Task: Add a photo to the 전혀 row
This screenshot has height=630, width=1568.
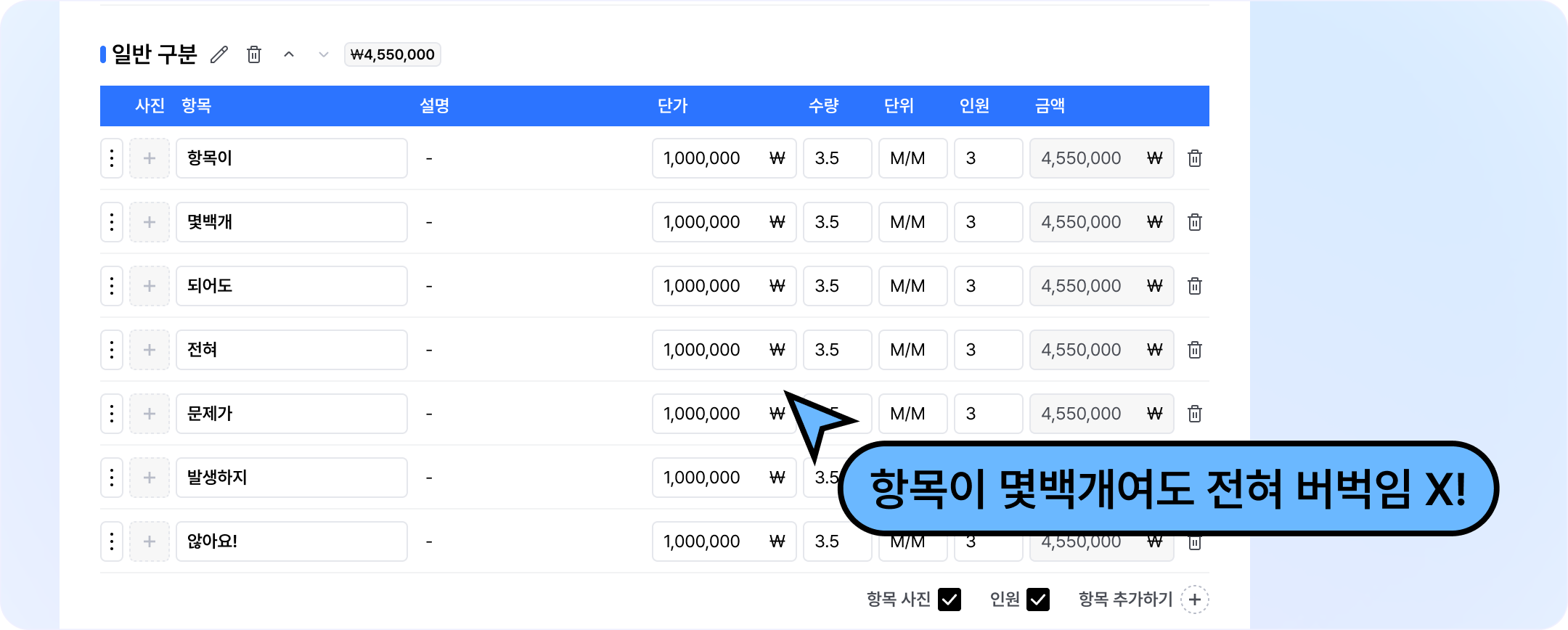Action: click(150, 350)
